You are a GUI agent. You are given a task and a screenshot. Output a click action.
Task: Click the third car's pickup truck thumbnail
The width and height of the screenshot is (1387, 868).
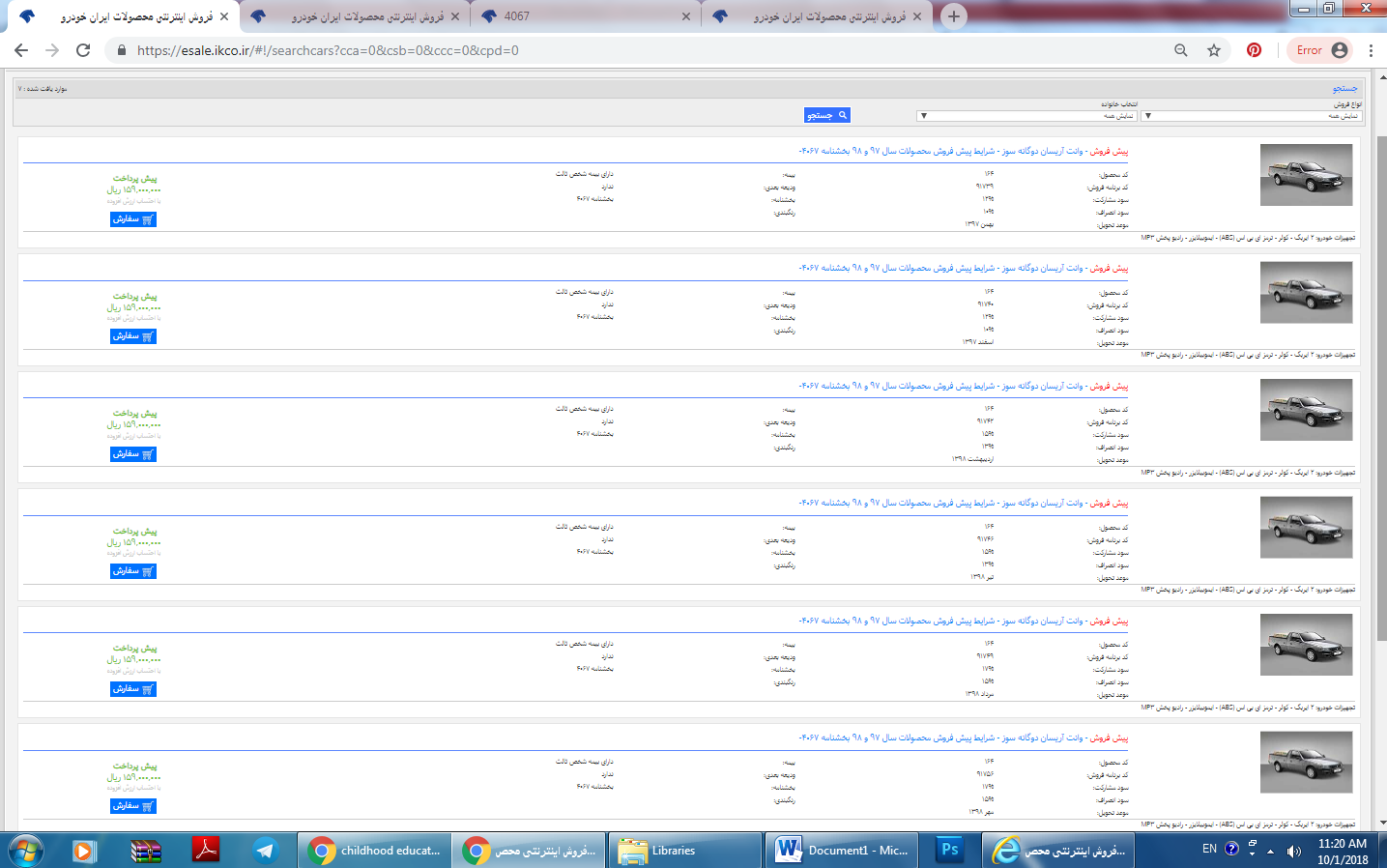[x=1306, y=410]
